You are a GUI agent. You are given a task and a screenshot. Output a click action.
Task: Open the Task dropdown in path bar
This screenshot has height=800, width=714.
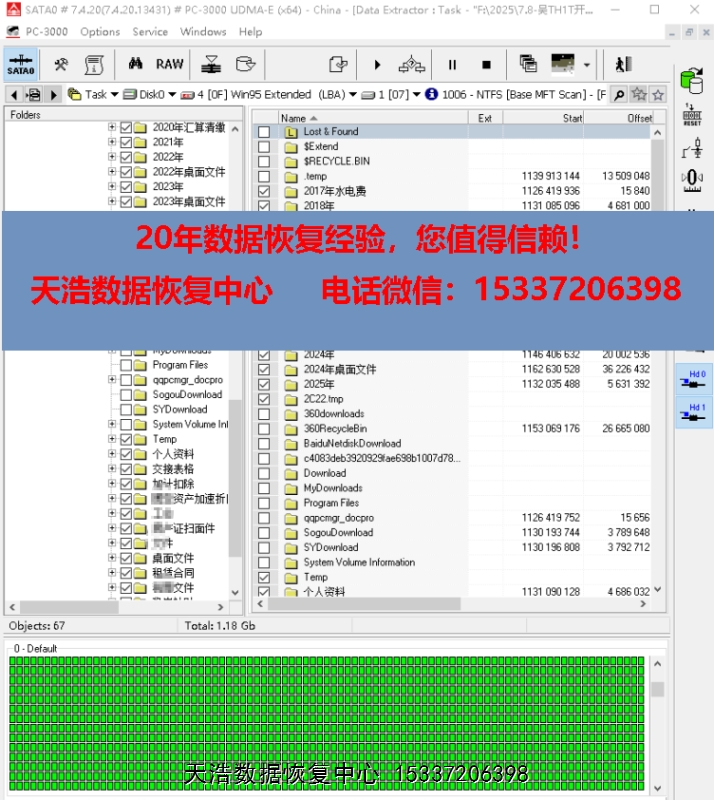click(114, 95)
